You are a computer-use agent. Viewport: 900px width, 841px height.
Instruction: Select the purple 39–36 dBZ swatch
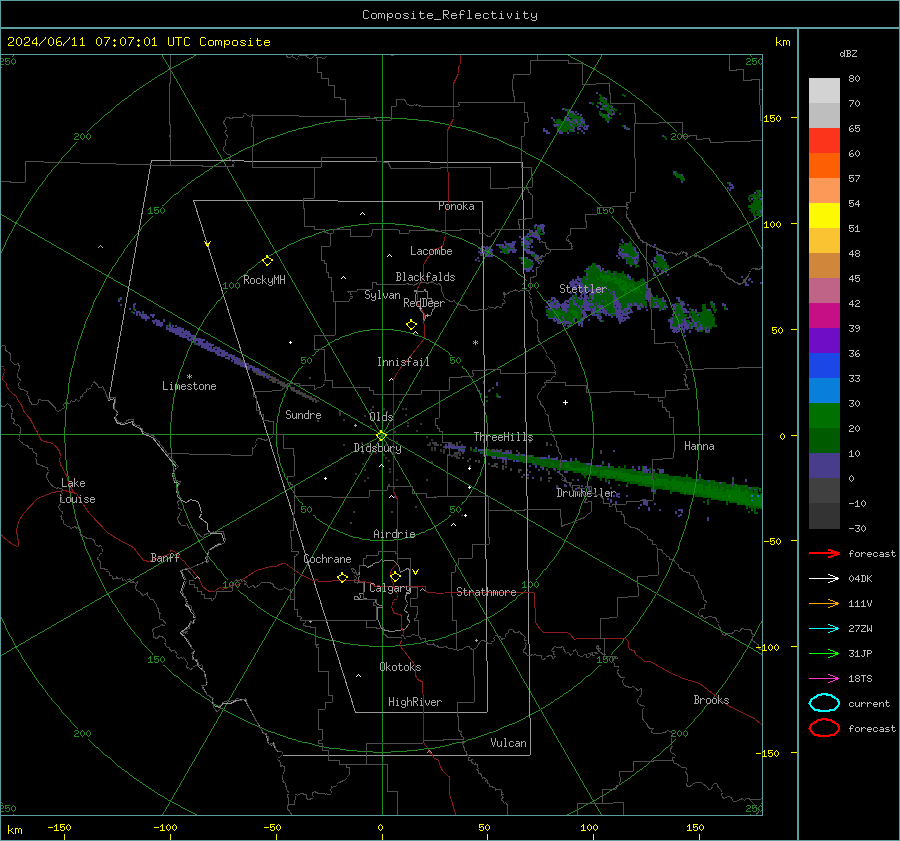coord(824,341)
